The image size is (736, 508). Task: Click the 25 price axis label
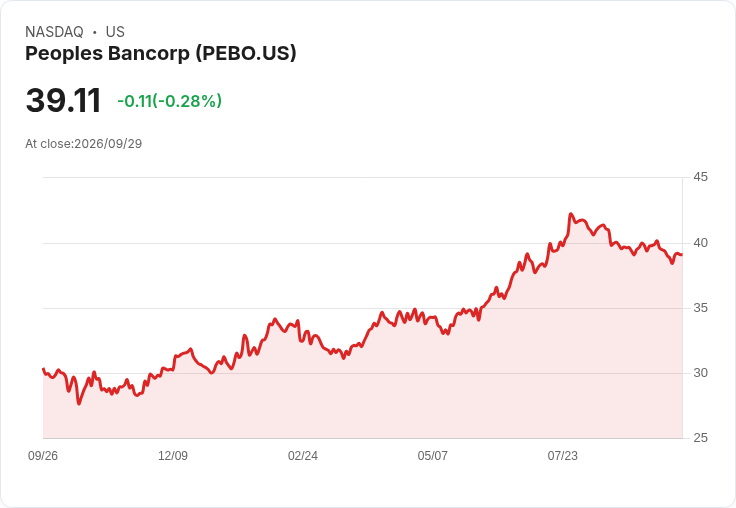click(x=700, y=438)
